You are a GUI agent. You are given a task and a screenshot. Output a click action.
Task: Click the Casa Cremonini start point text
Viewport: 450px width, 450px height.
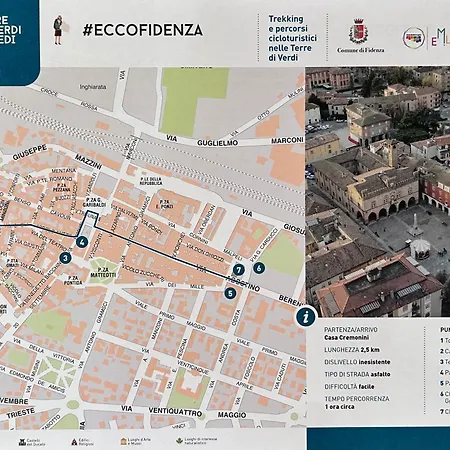click(346, 338)
